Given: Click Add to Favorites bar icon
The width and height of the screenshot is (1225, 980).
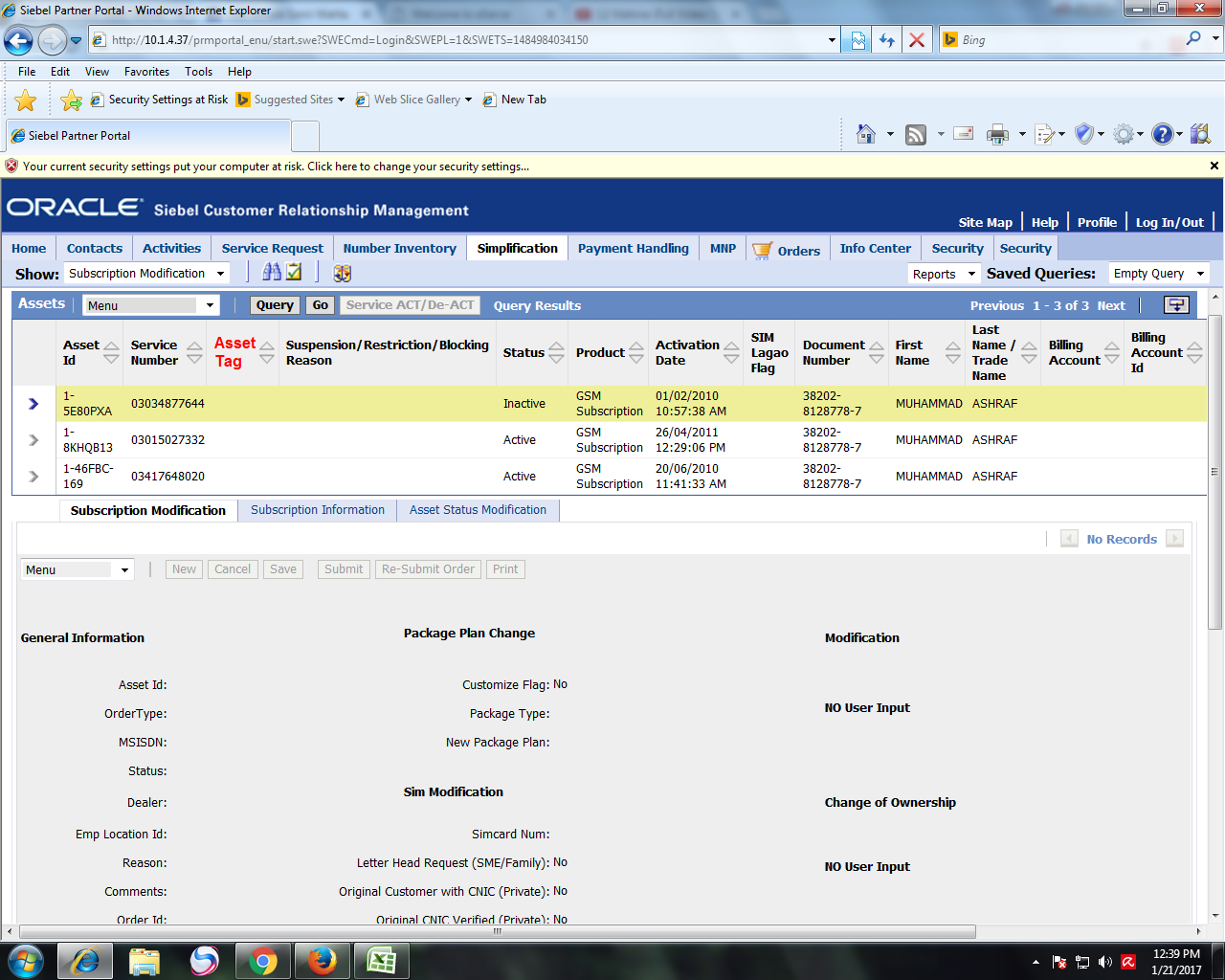Looking at the screenshot, I should [x=71, y=100].
